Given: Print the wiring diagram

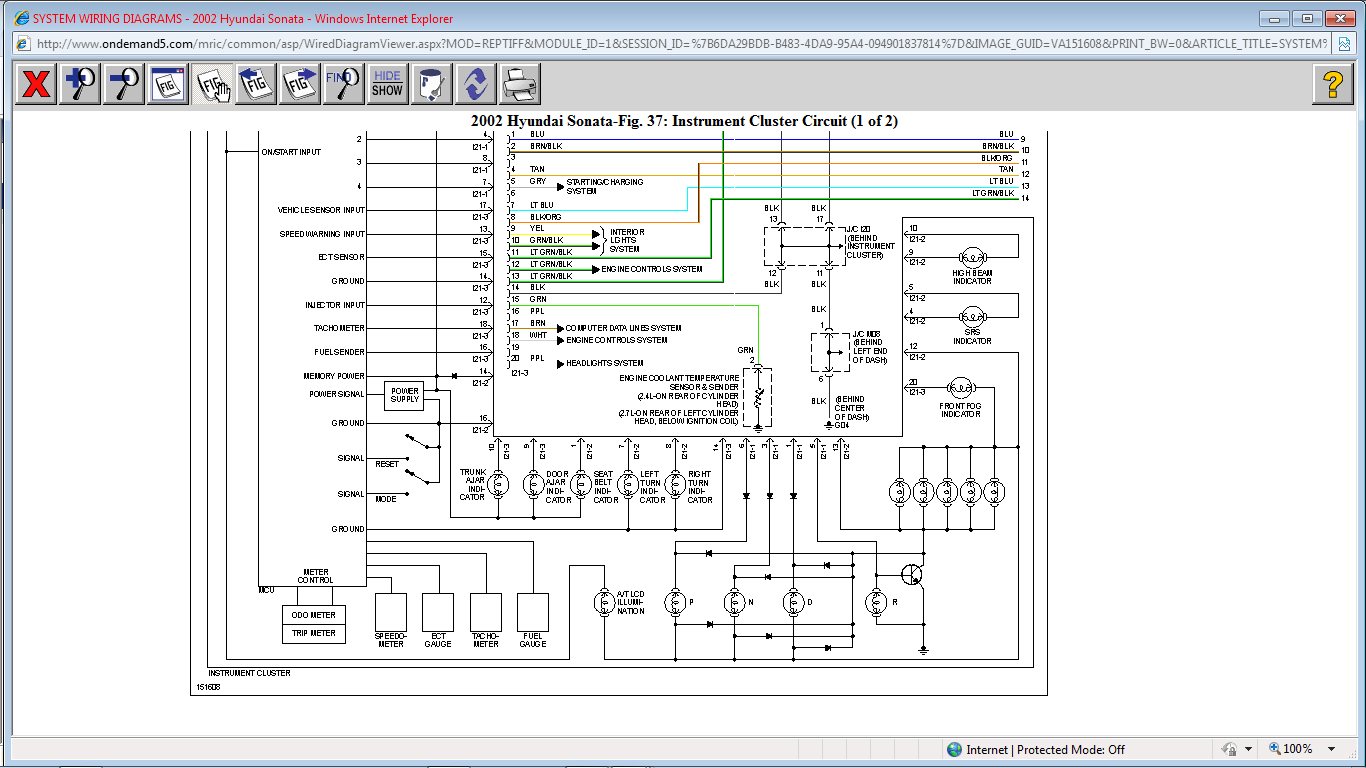Looking at the screenshot, I should [x=520, y=84].
